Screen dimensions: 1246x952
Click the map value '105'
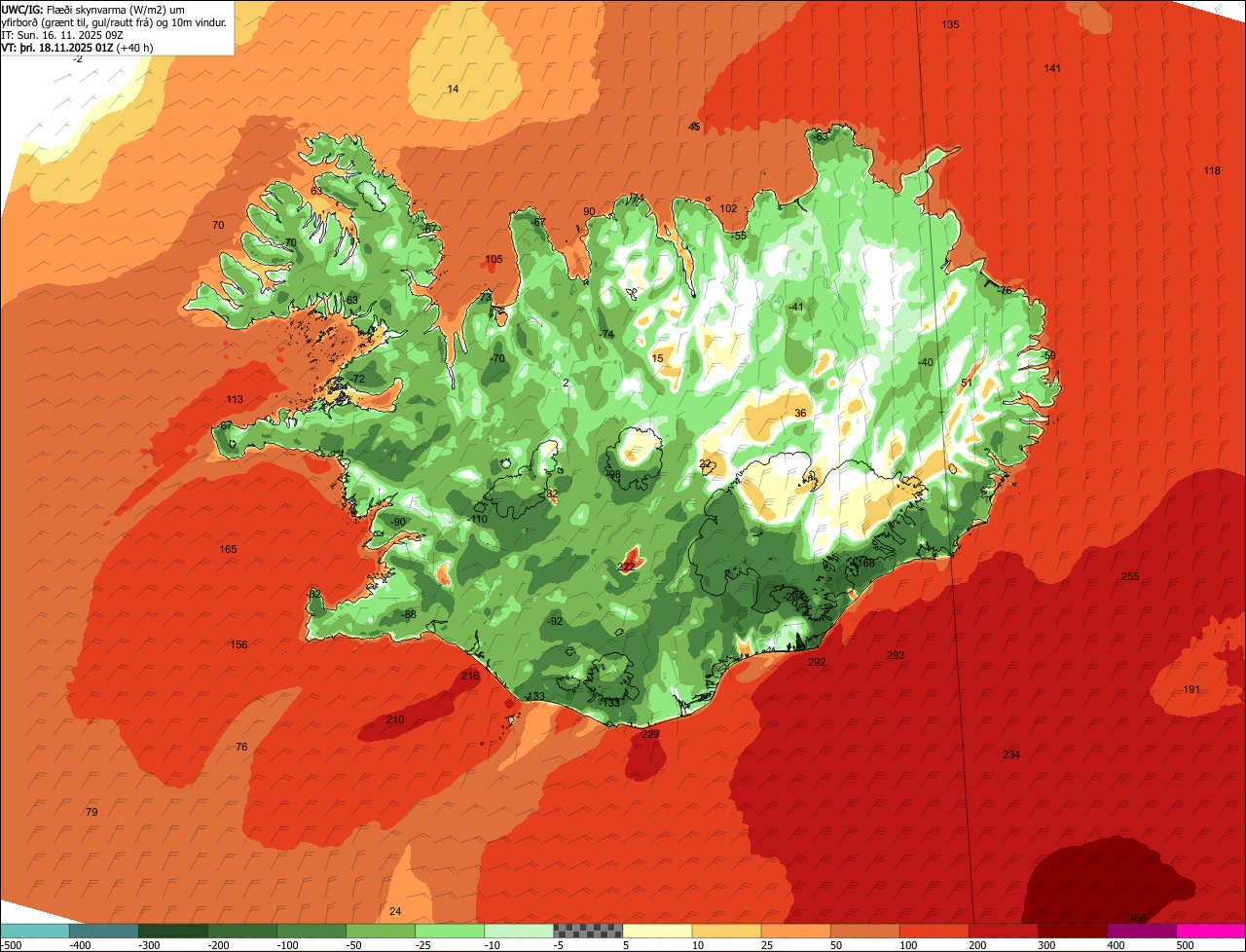click(494, 260)
